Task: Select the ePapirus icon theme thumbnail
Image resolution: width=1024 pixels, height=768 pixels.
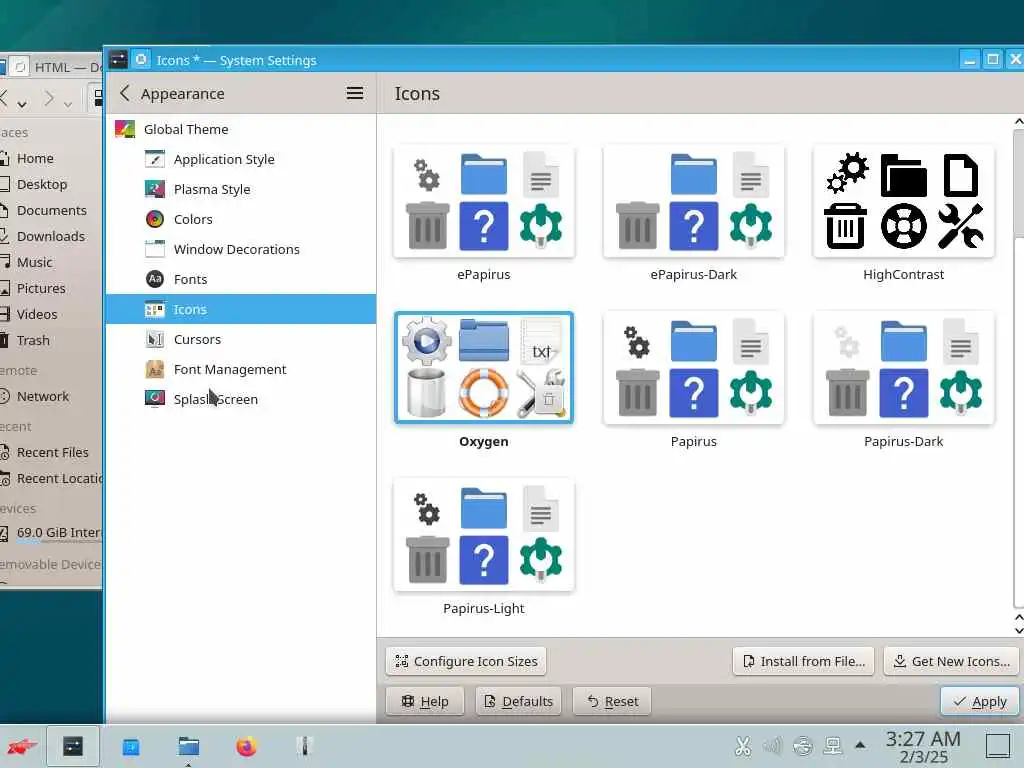Action: point(484,201)
